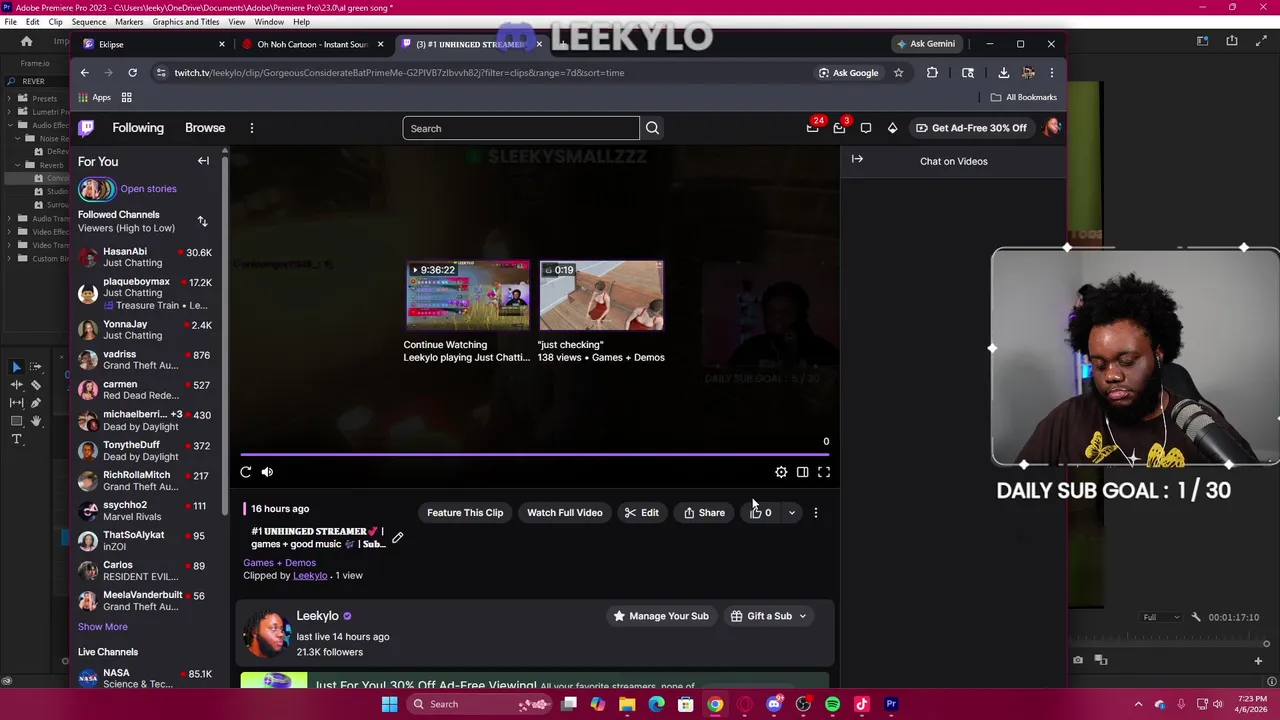Switch the clip player to theatre mode
This screenshot has width=1280, height=720.
pyautogui.click(x=802, y=472)
